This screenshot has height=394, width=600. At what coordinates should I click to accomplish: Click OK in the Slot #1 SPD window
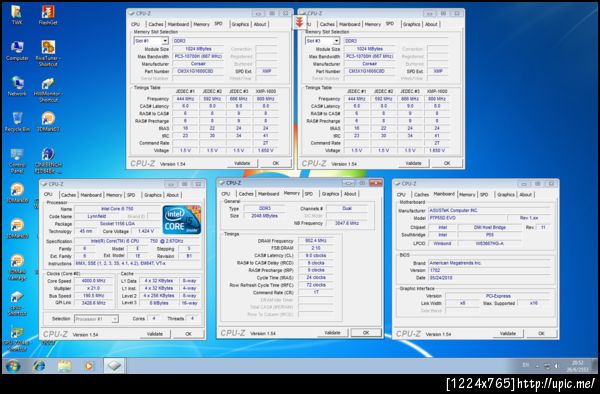pyautogui.click(x=276, y=163)
